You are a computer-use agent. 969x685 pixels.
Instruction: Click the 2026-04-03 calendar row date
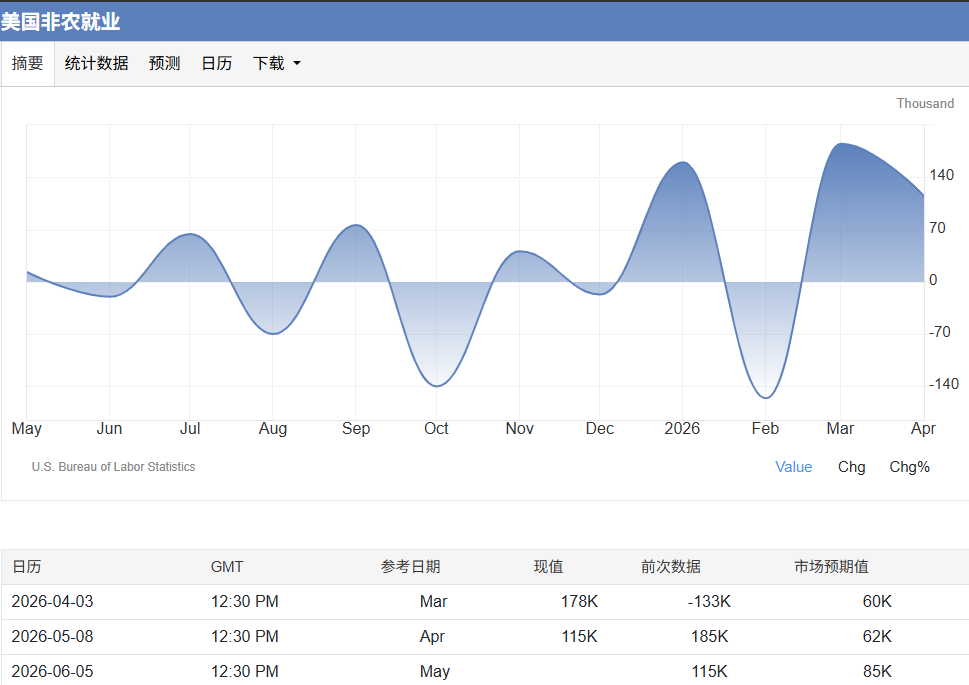(53, 602)
